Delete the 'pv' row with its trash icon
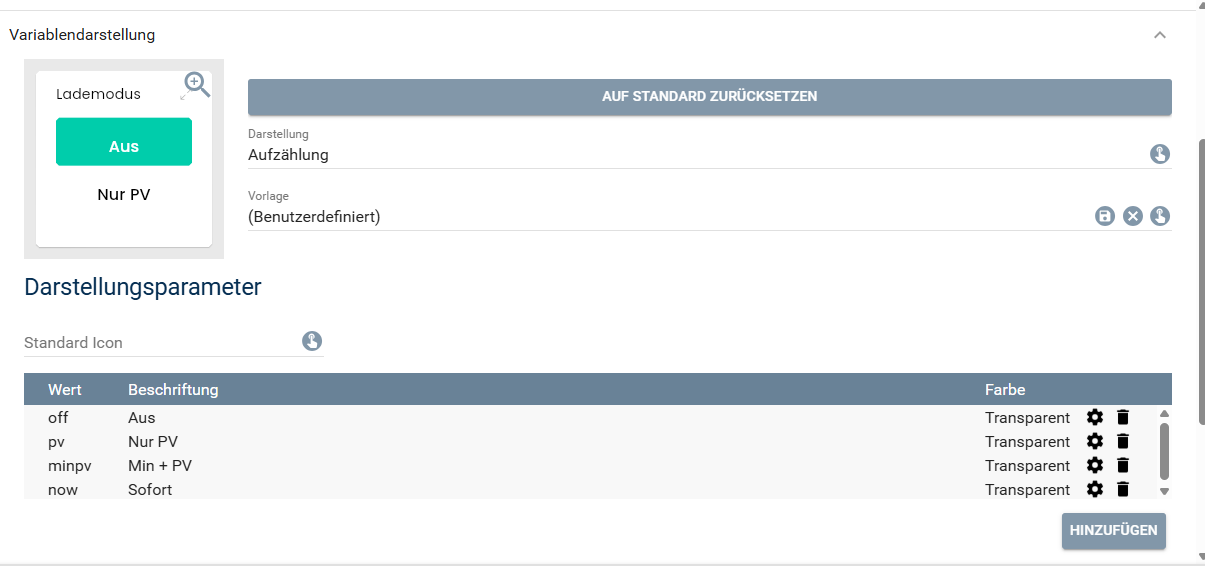 [x=1123, y=442]
